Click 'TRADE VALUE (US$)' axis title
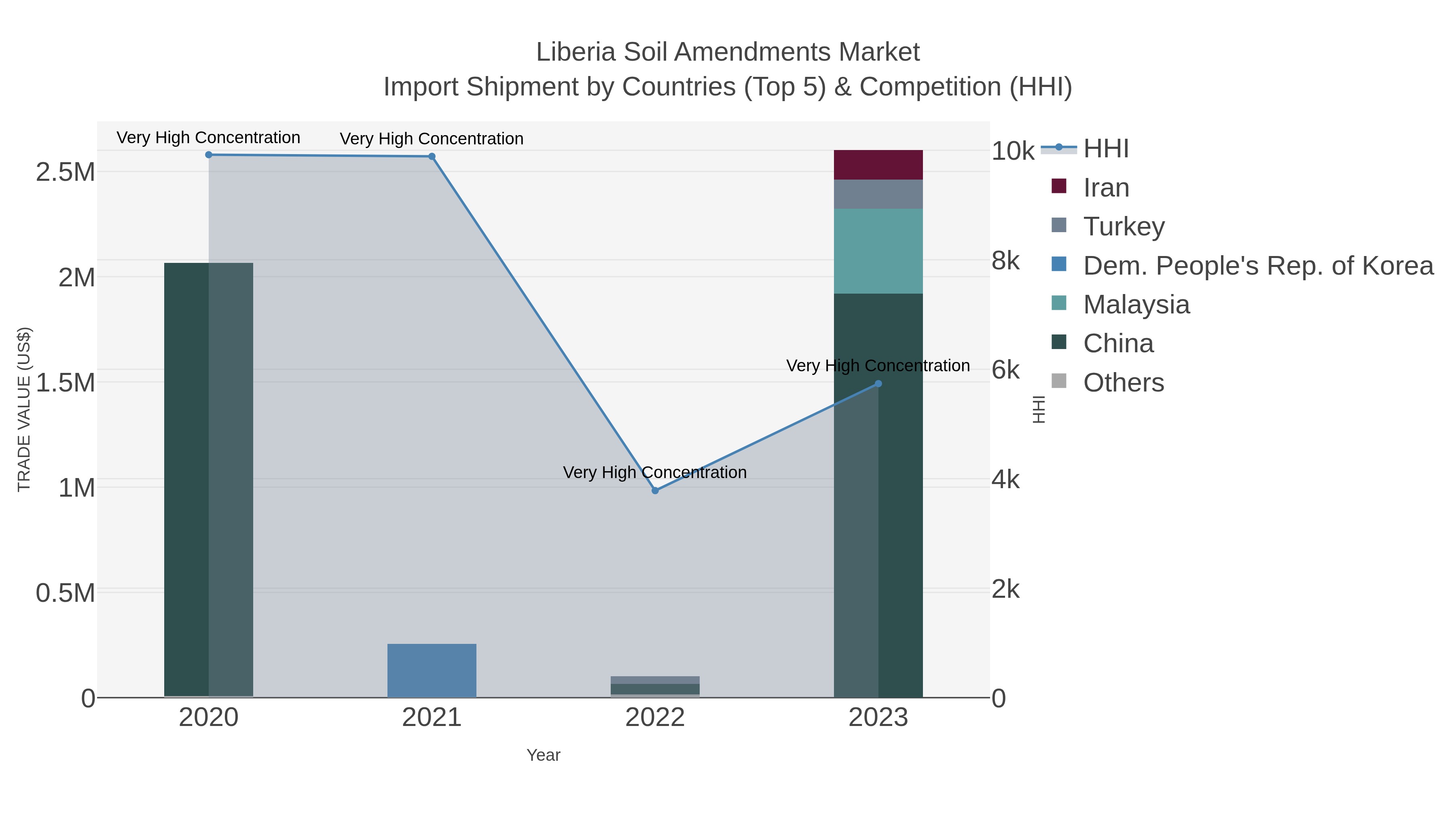Screen dimensions: 1456x819 (x=24, y=409)
